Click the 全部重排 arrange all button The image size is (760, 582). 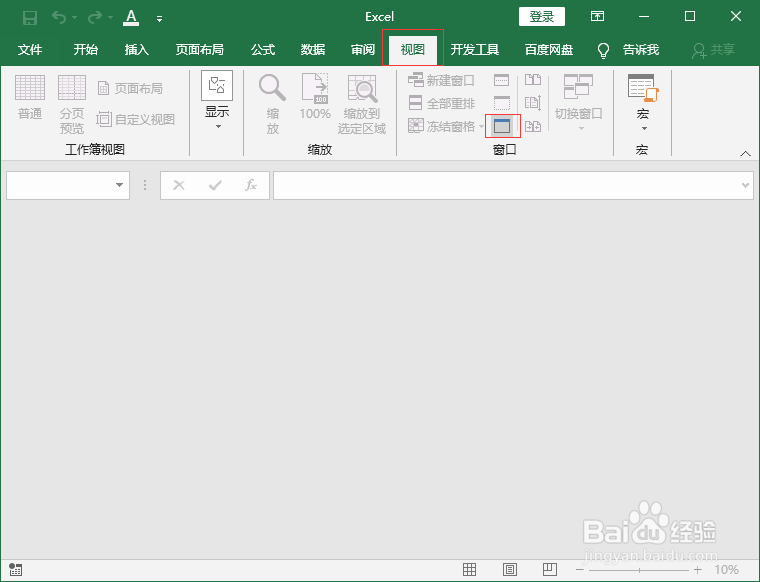442,103
